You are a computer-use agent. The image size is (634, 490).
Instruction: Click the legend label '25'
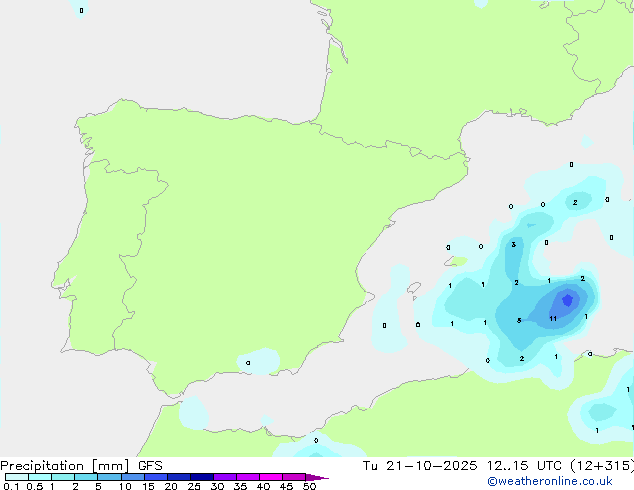pos(194,486)
